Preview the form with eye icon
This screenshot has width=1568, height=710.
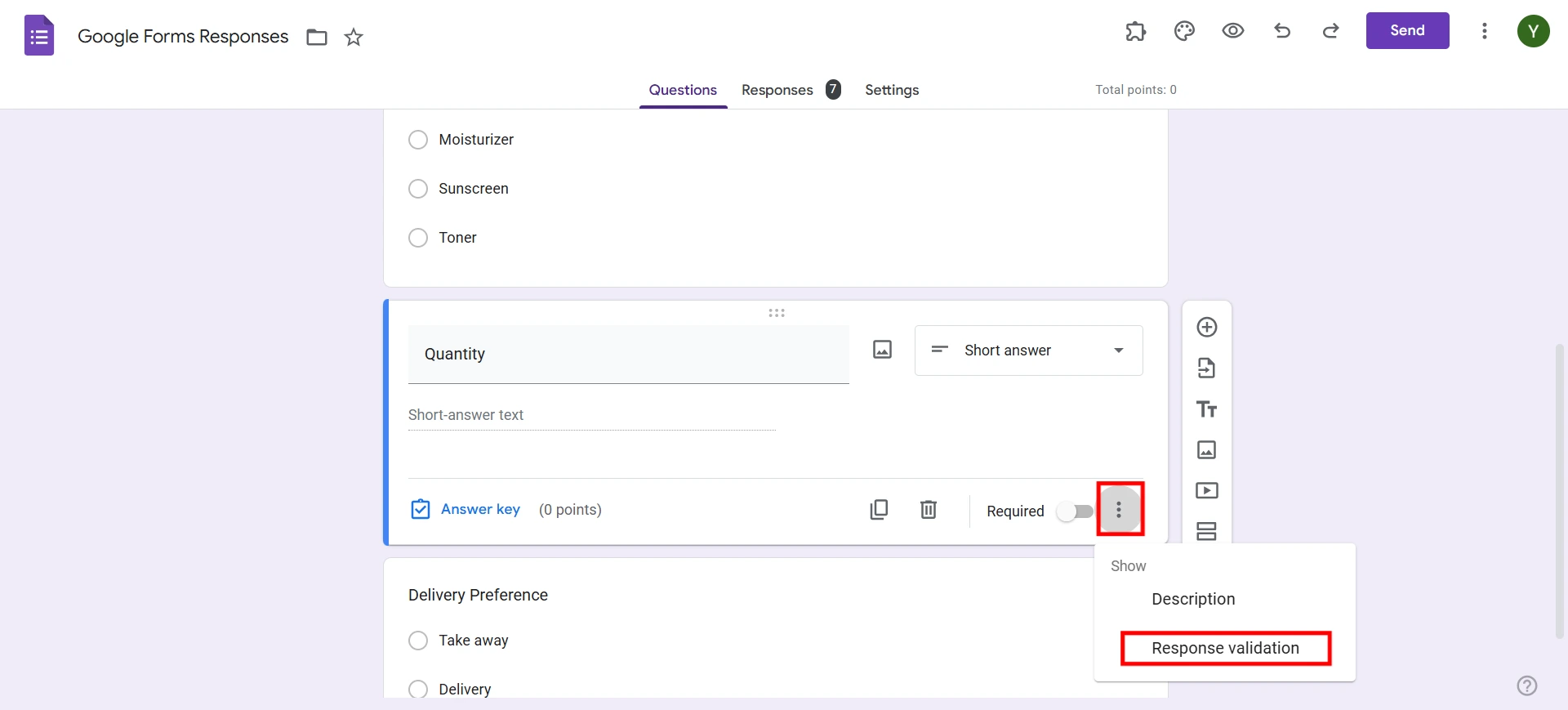click(x=1233, y=31)
